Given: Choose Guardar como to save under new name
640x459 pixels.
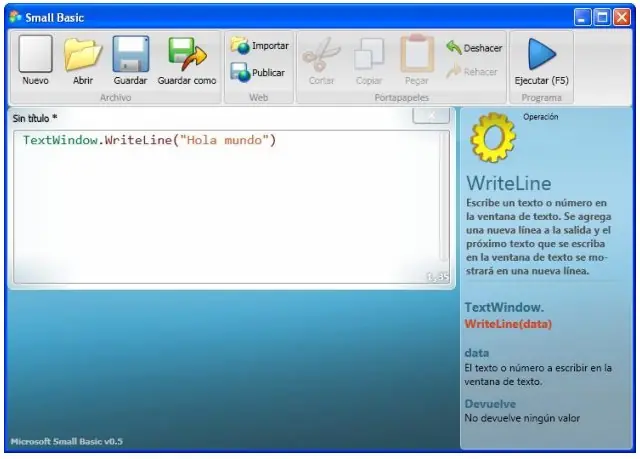Looking at the screenshot, I should coord(187,60).
